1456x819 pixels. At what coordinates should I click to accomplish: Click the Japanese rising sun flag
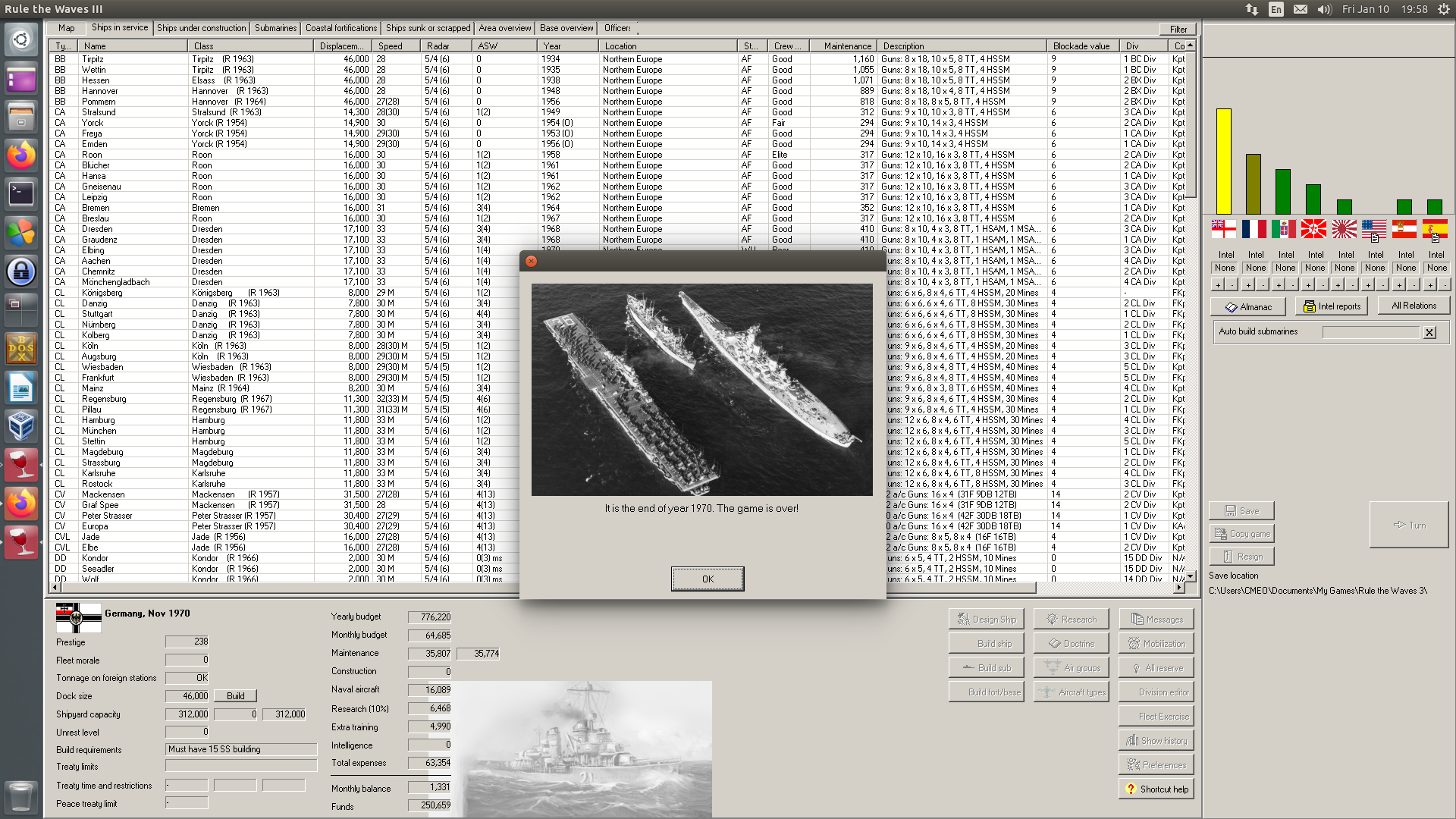(1345, 228)
